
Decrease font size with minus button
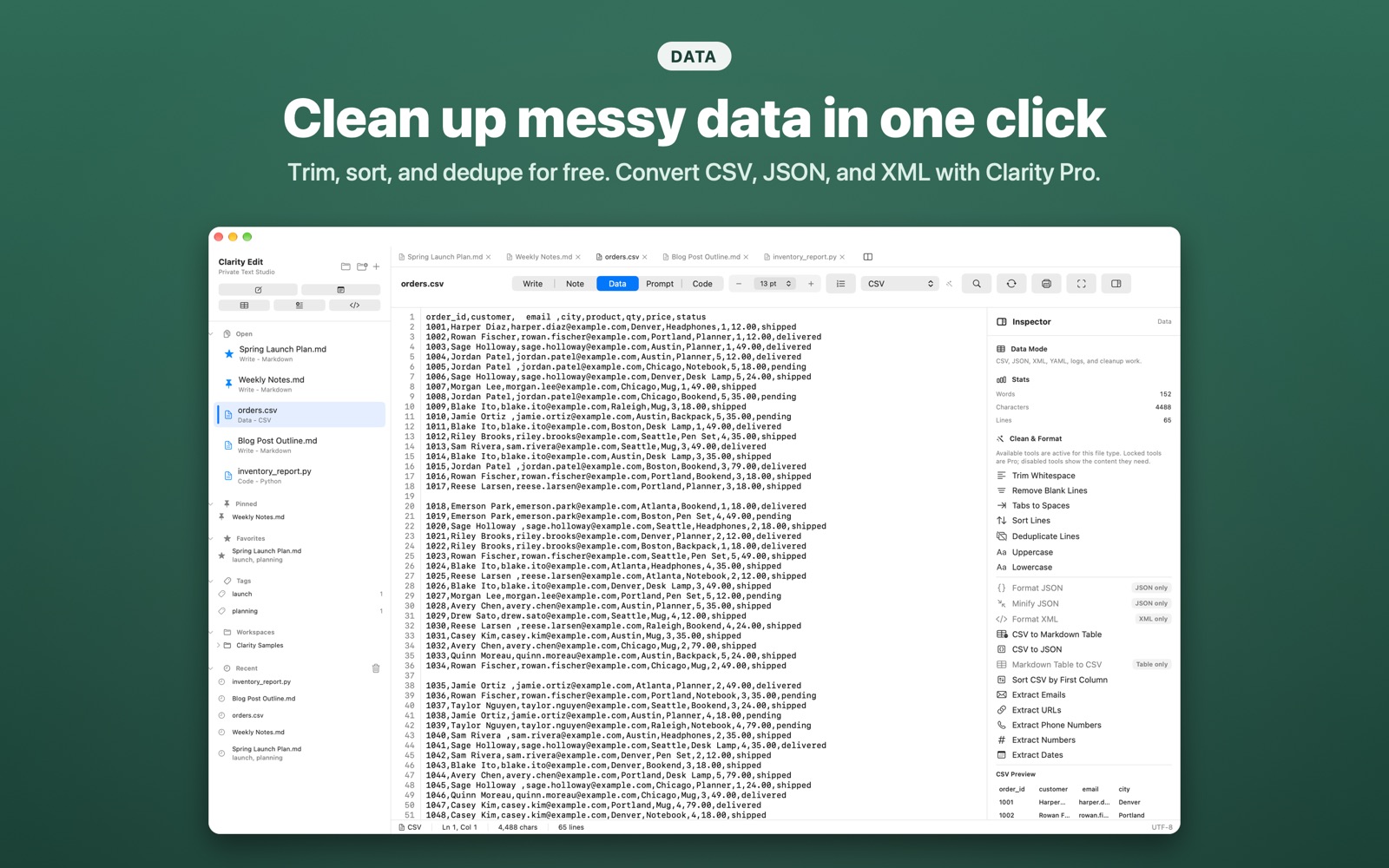739,284
